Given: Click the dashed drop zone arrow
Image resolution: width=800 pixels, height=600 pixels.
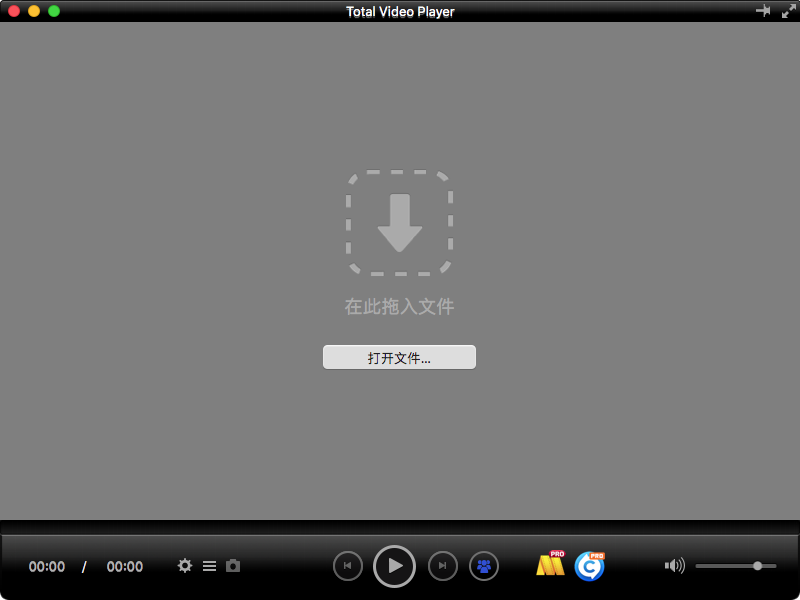Looking at the screenshot, I should pos(399,223).
